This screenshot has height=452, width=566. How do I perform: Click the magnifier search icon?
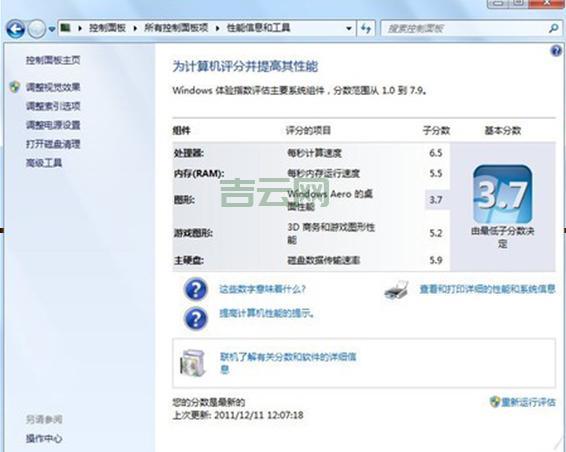pos(554,29)
